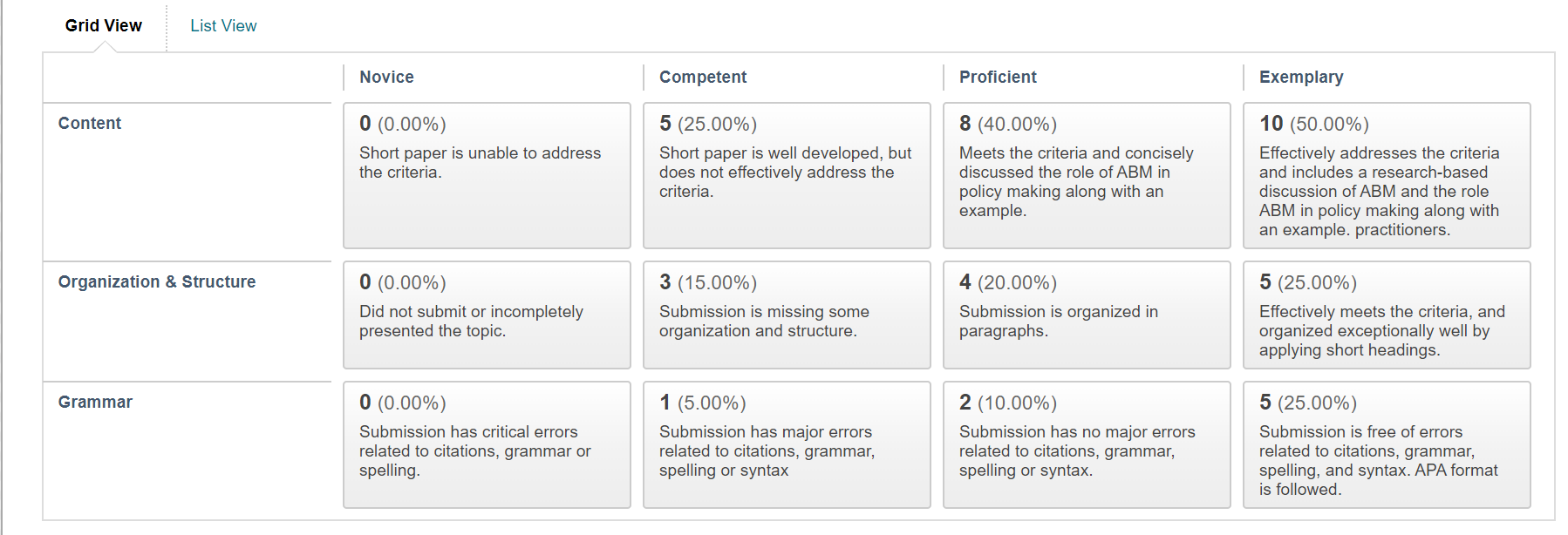This screenshot has width=1568, height=535.
Task: Select Grammar Competent 1 point cell
Action: [787, 444]
